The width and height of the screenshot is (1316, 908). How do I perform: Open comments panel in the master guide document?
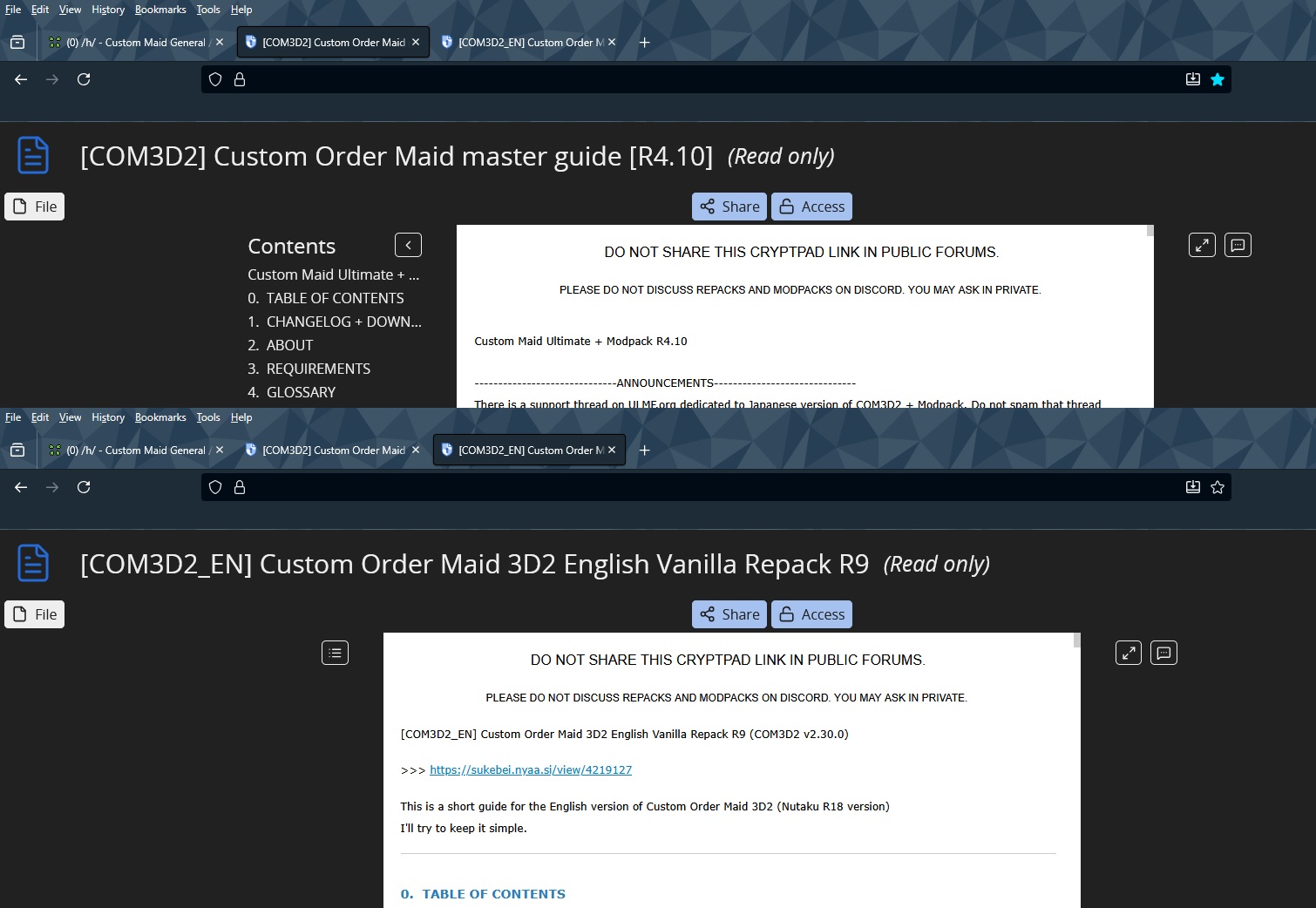pos(1238,245)
